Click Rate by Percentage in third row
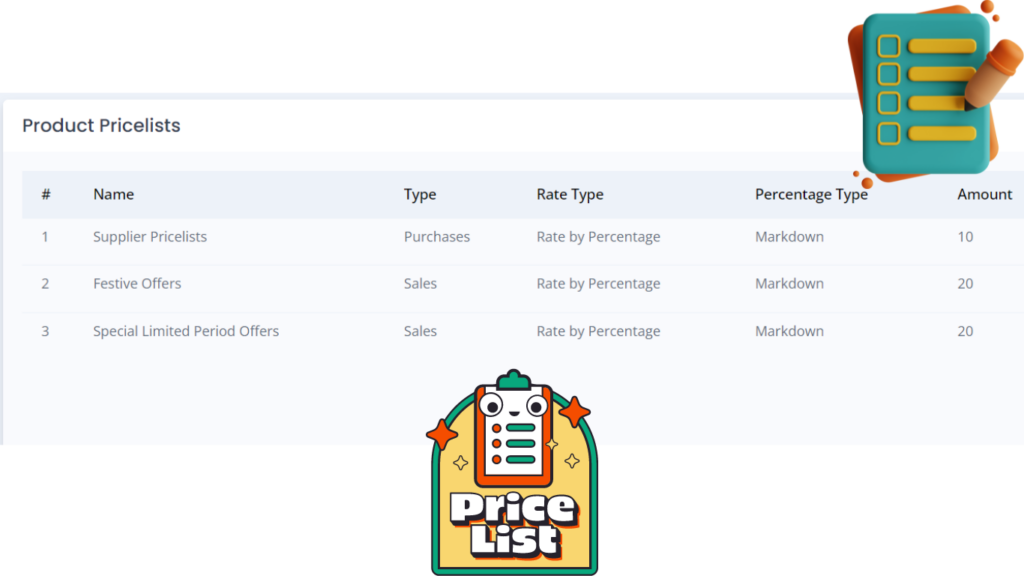 [x=598, y=331]
